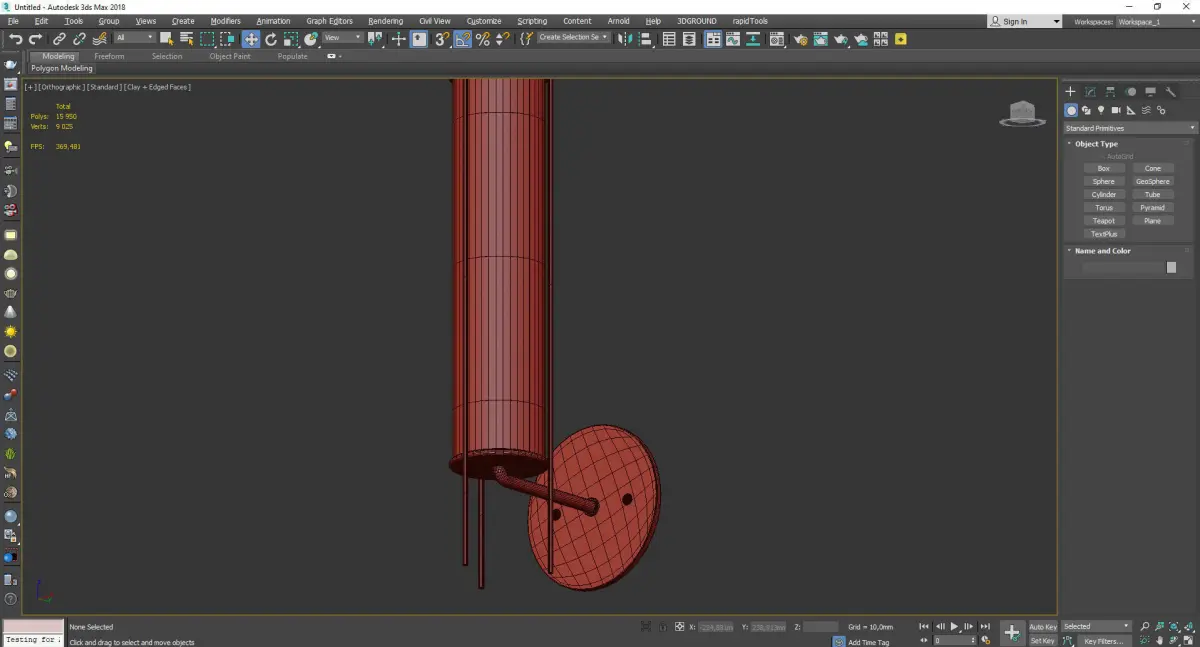Click Bind to Space Warp tool

(x=100, y=39)
